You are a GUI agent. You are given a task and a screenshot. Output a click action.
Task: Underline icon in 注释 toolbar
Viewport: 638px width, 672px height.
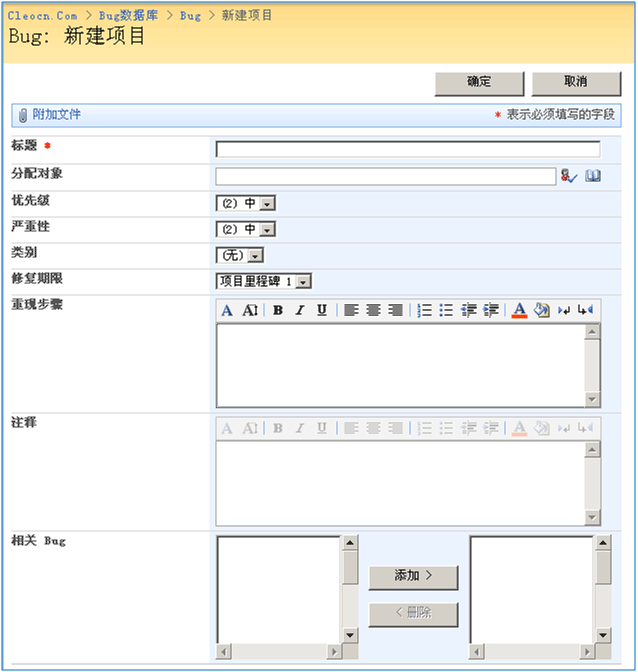(322, 428)
